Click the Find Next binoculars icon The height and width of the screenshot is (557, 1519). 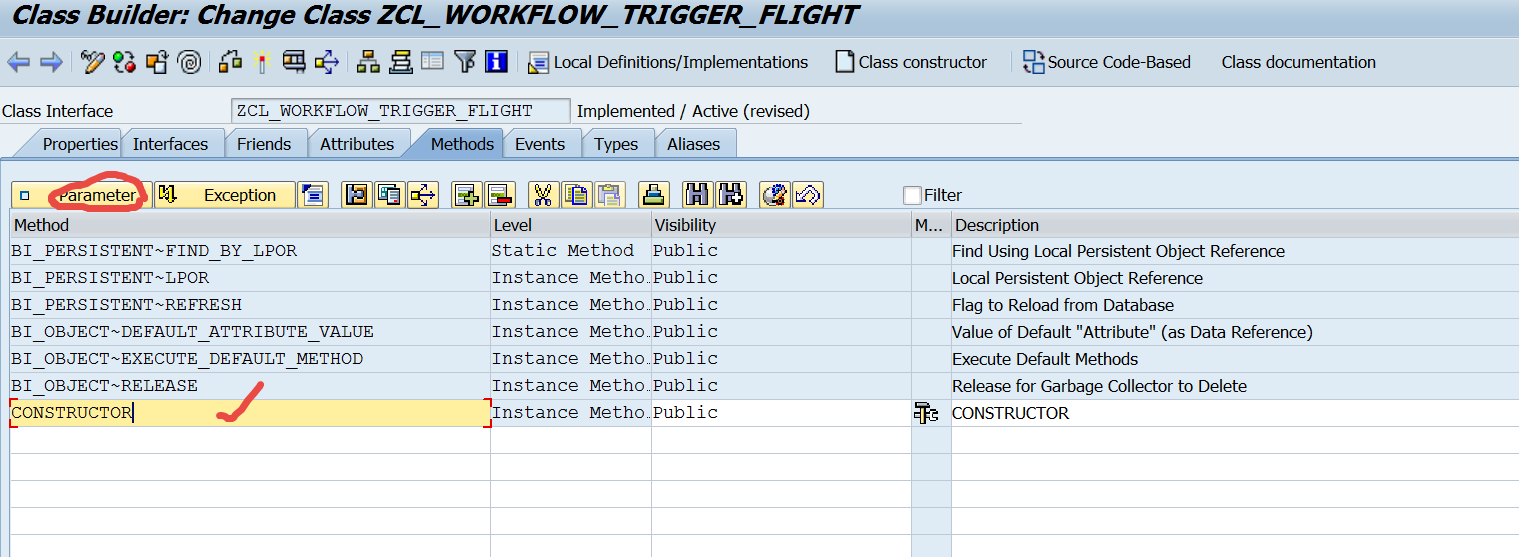pyautogui.click(x=730, y=195)
